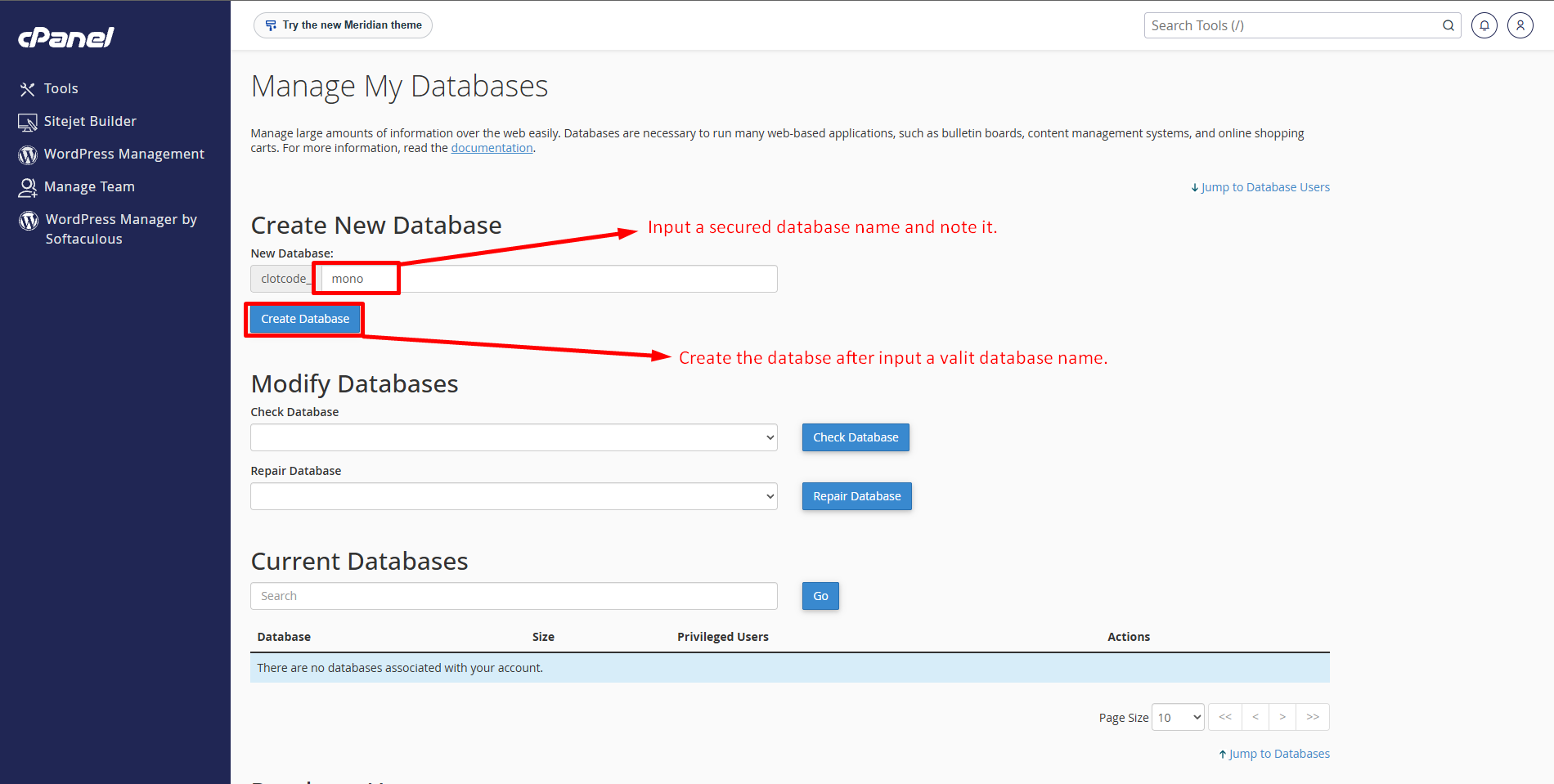
Task: Click the no databases associated message
Action: [400, 668]
